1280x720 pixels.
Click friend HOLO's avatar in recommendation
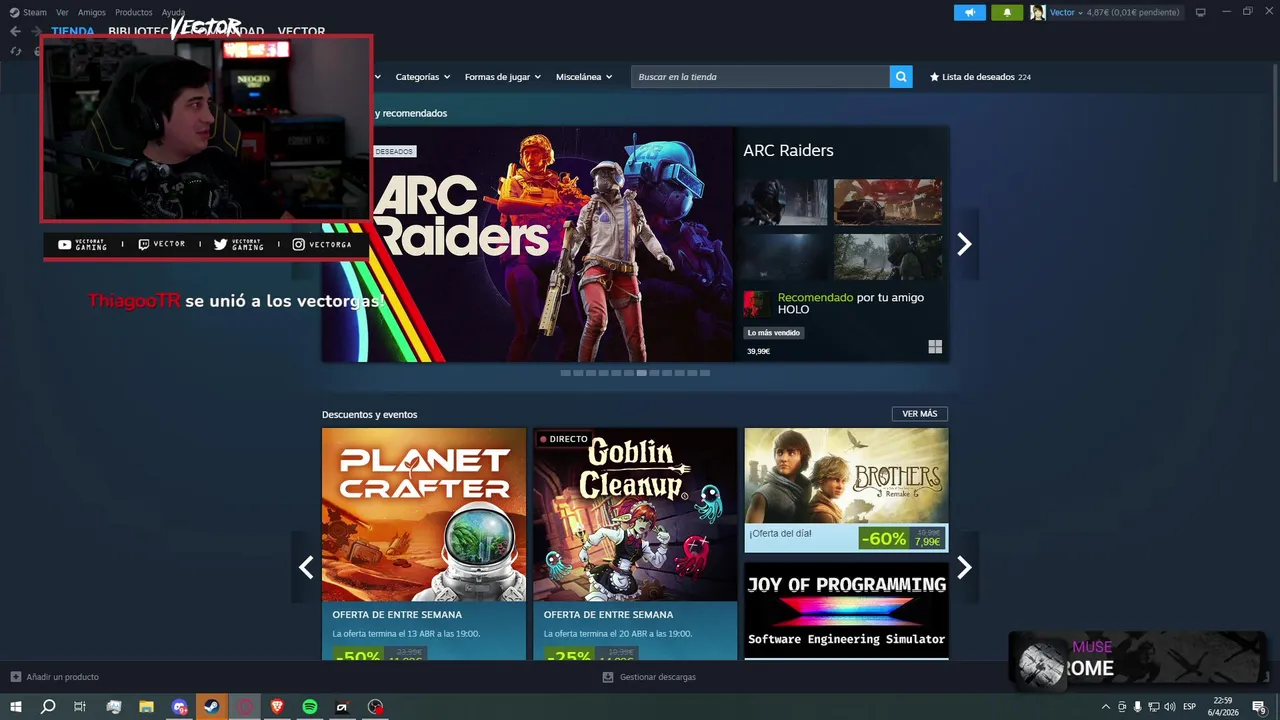[756, 304]
